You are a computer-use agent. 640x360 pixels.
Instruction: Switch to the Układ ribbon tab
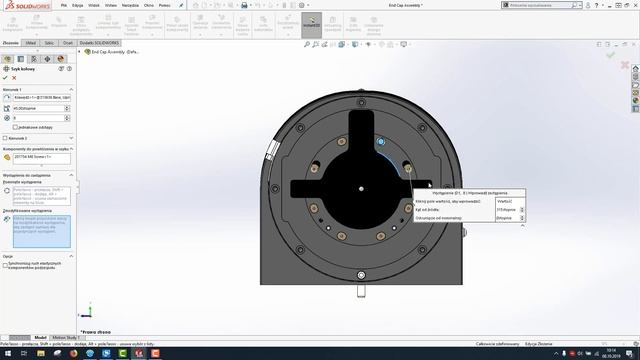[x=31, y=43]
